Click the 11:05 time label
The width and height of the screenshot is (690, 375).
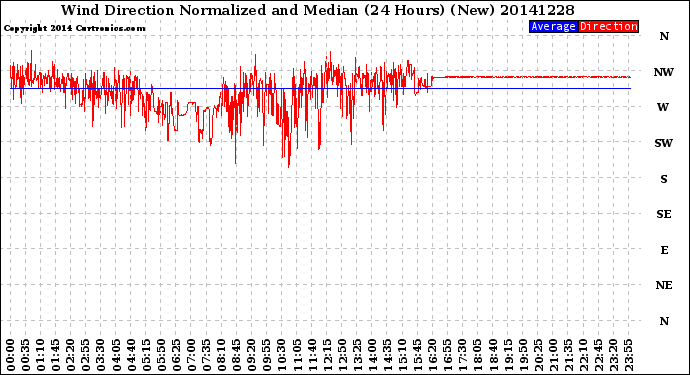[x=297, y=355]
